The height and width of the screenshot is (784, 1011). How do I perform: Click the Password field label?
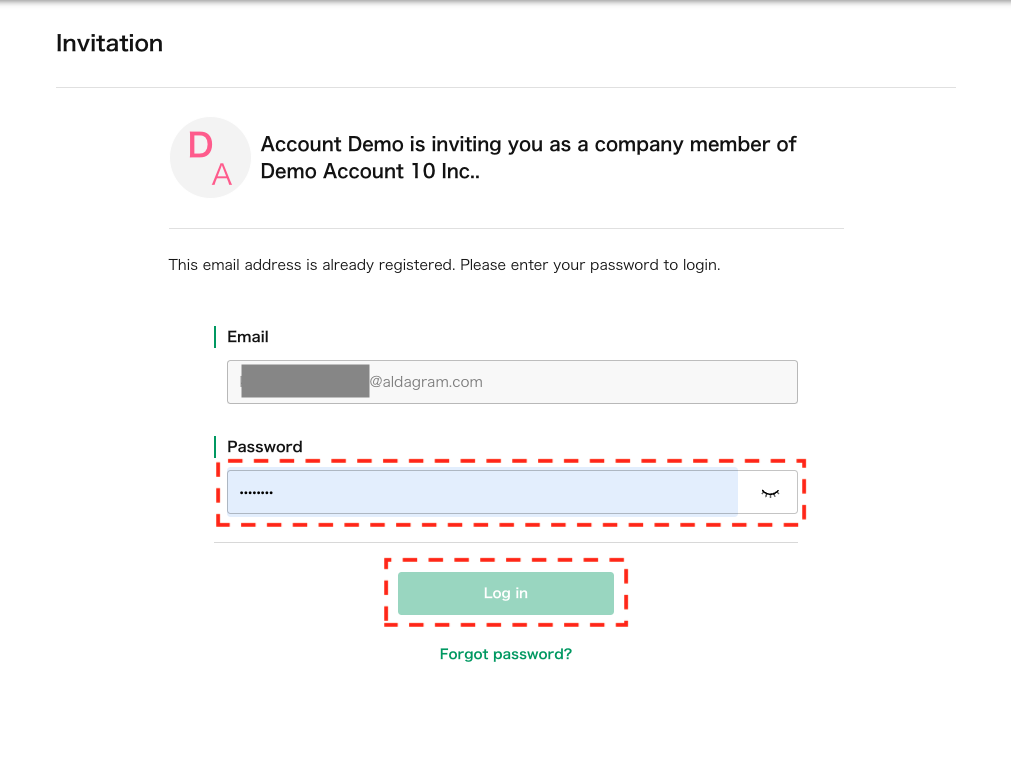click(265, 447)
